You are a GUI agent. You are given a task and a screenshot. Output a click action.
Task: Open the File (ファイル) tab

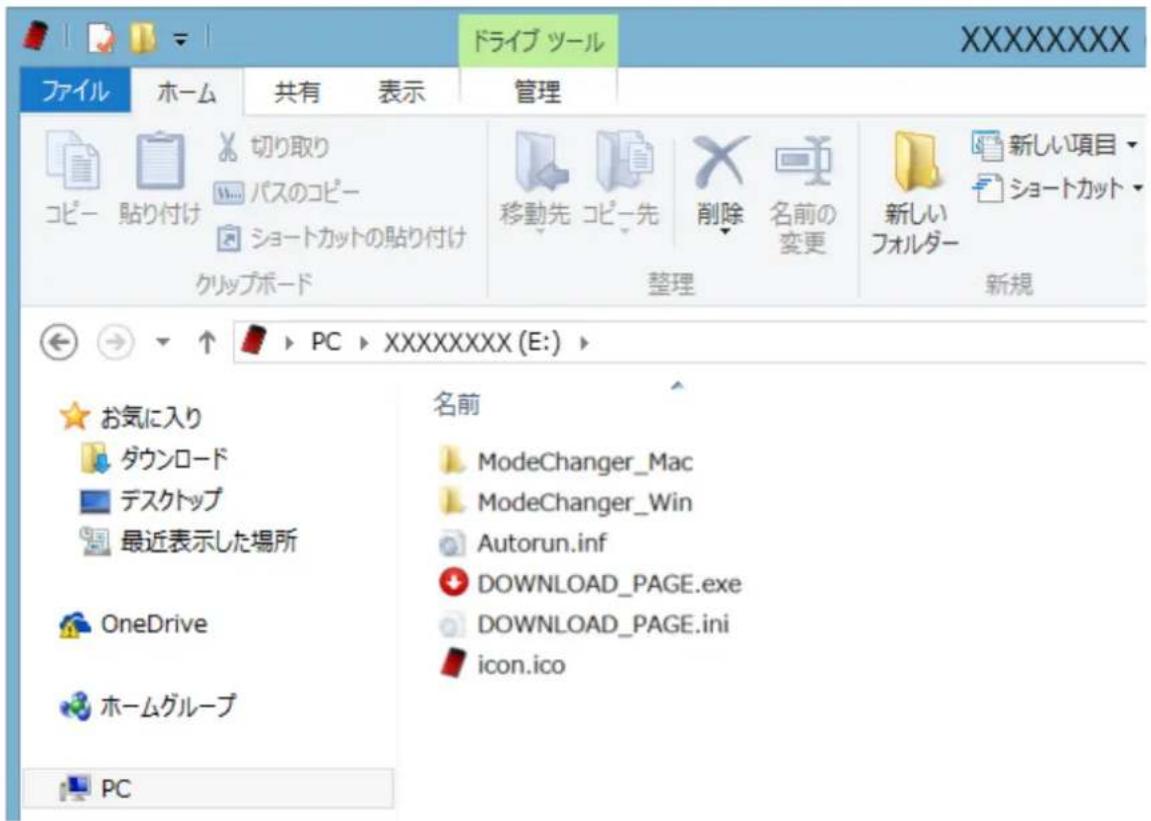click(75, 91)
